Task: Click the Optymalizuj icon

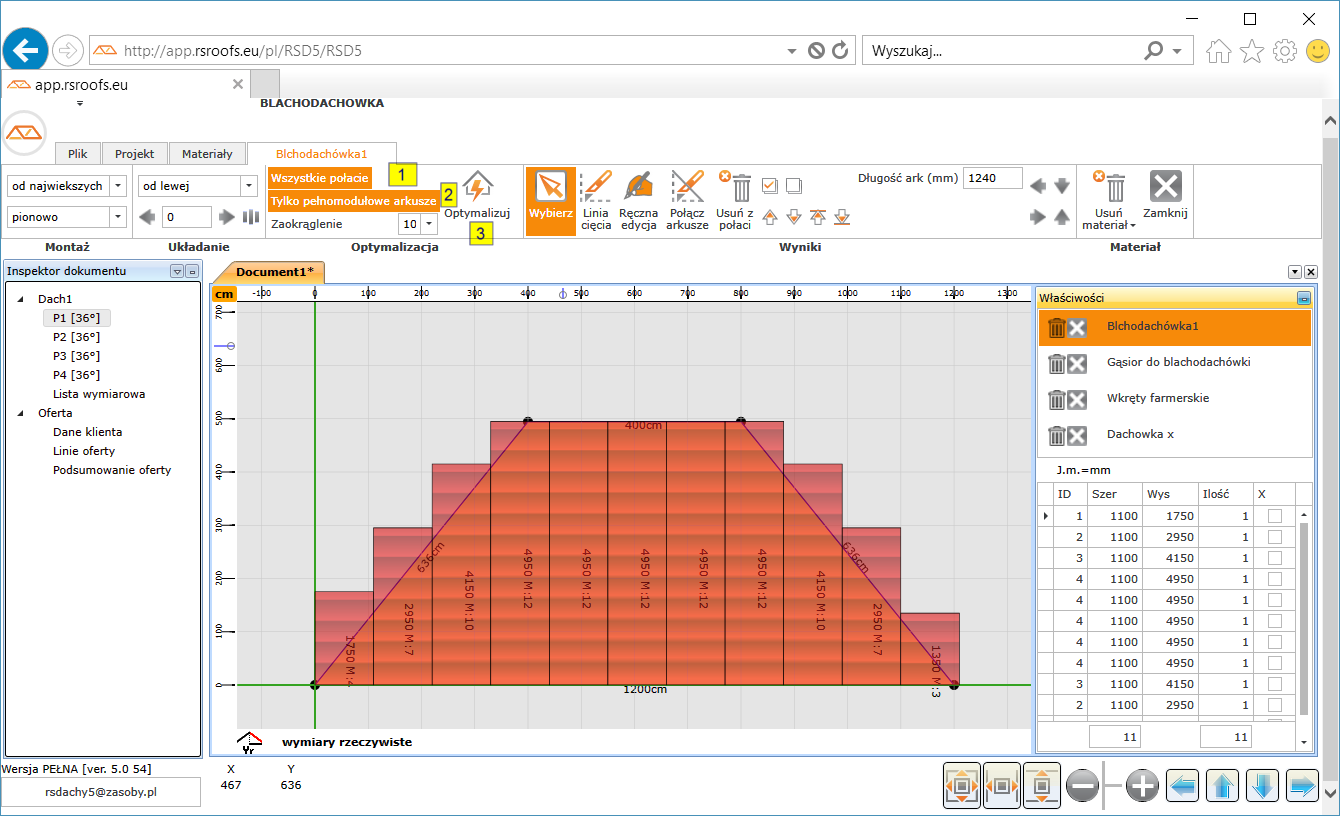Action: coord(477,188)
